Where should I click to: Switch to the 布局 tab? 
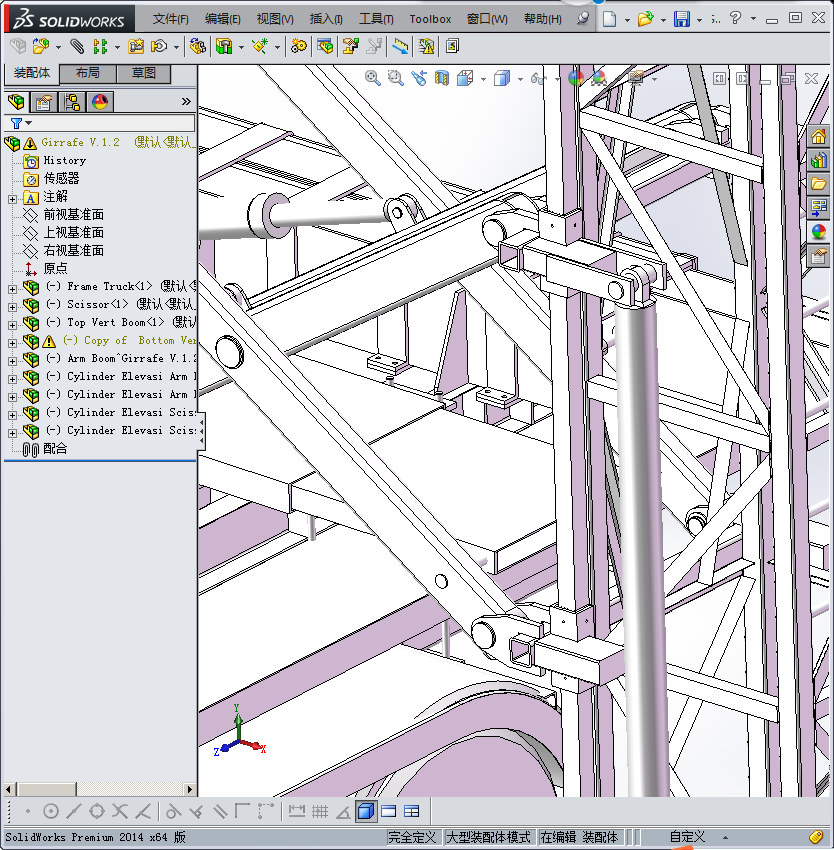tap(87, 73)
